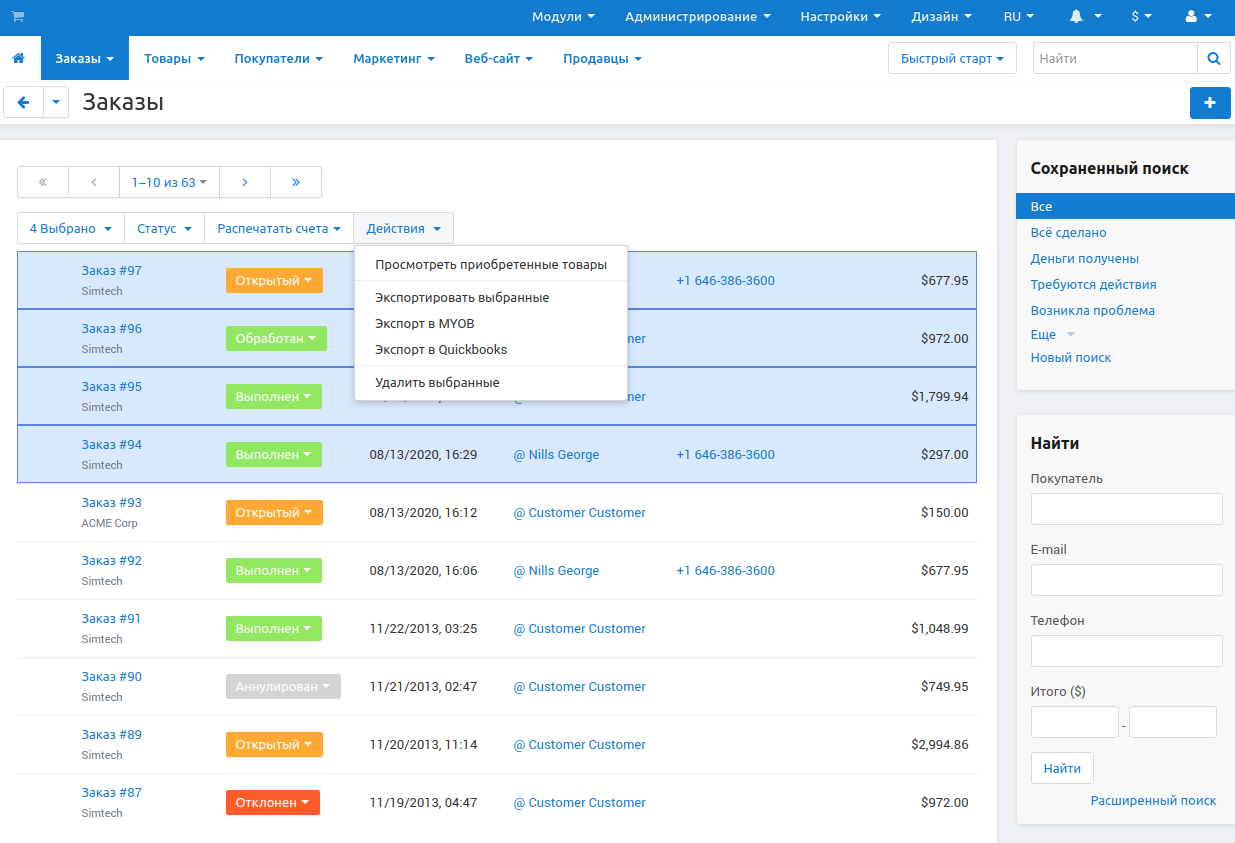Choose Экспорт в Quickbooks from the menu

(441, 350)
